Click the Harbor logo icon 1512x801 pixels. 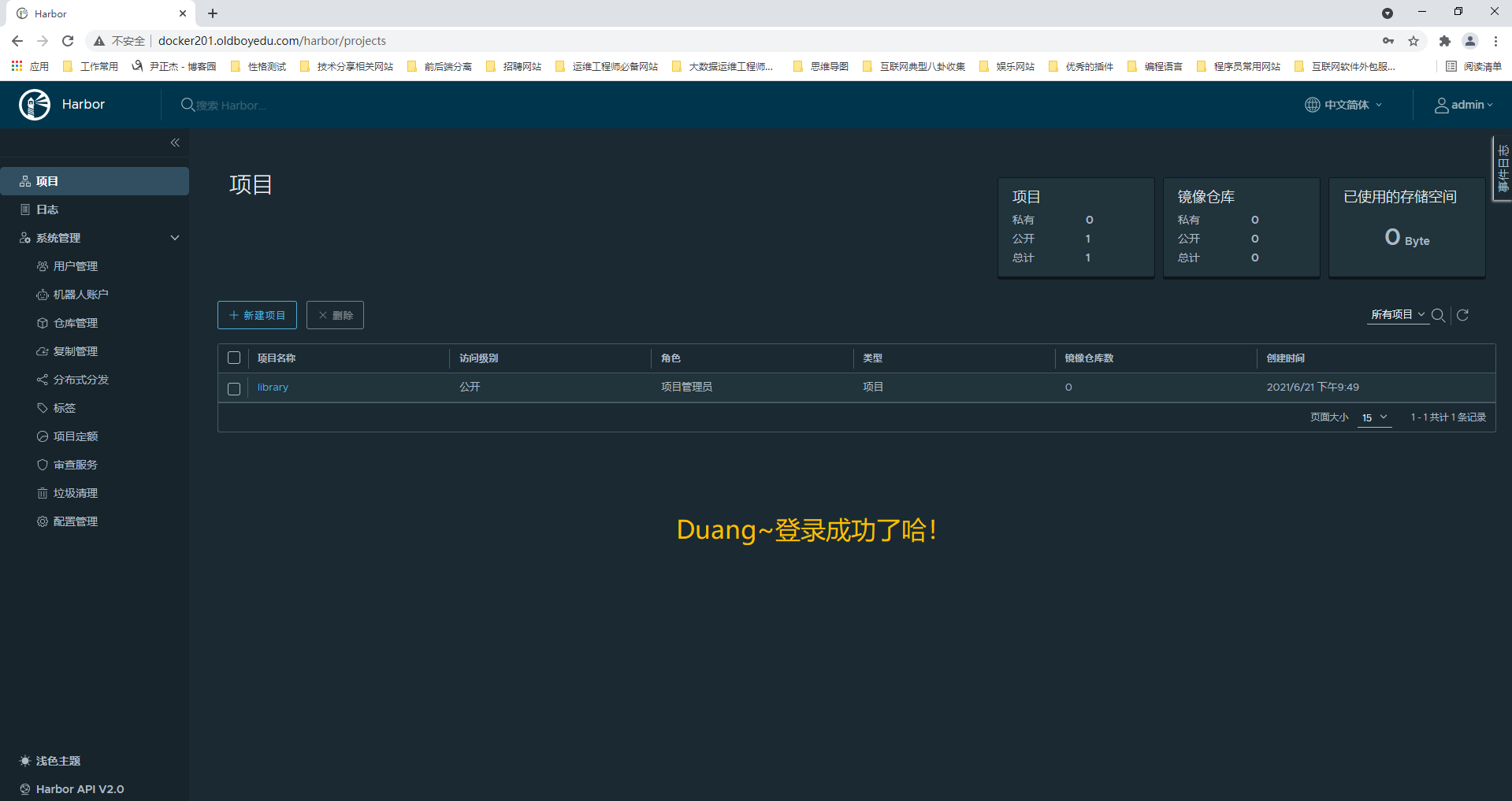click(x=35, y=105)
